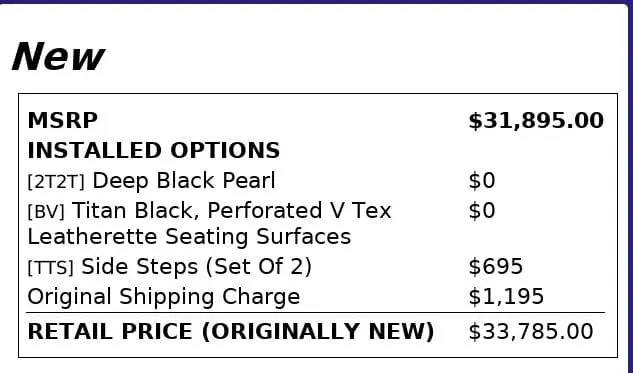Screen dimensions: 633x373
Task: Click the Titan Black, Perforated V Tex text
Action: [x=232, y=211]
